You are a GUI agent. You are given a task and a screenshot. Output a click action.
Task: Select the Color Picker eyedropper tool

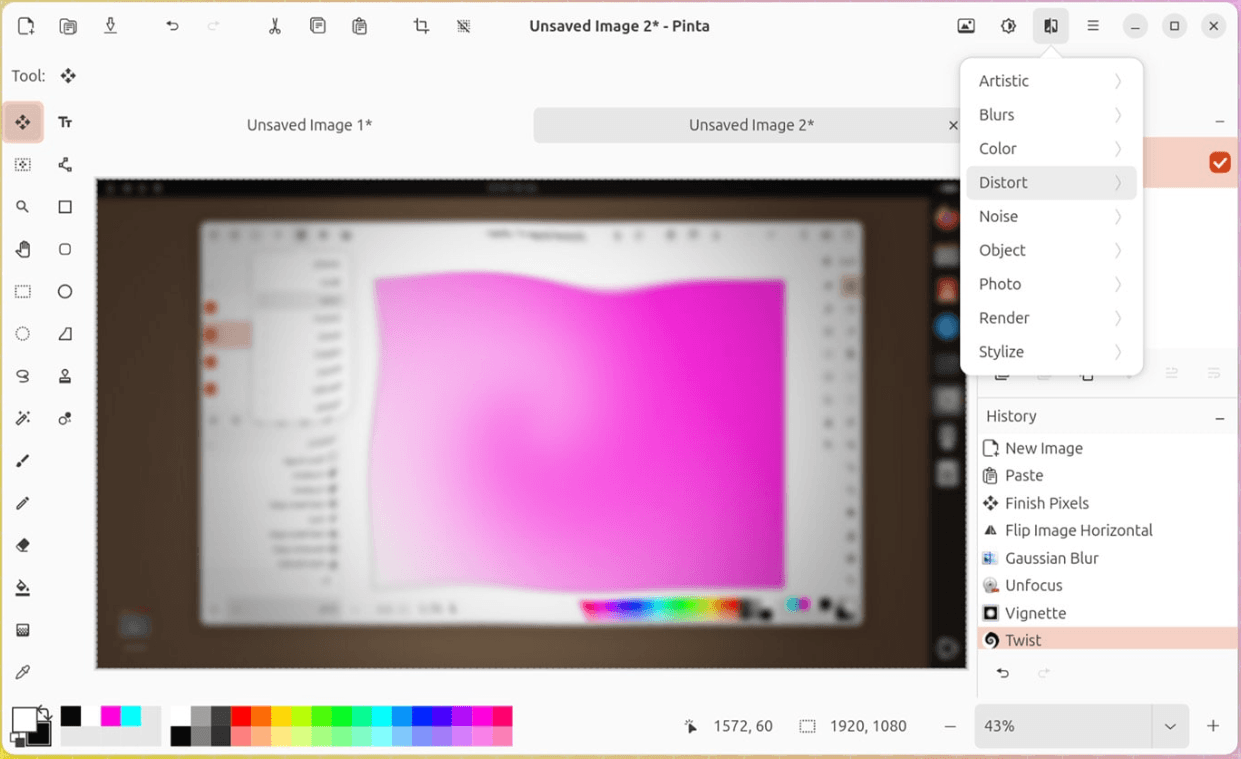click(23, 672)
